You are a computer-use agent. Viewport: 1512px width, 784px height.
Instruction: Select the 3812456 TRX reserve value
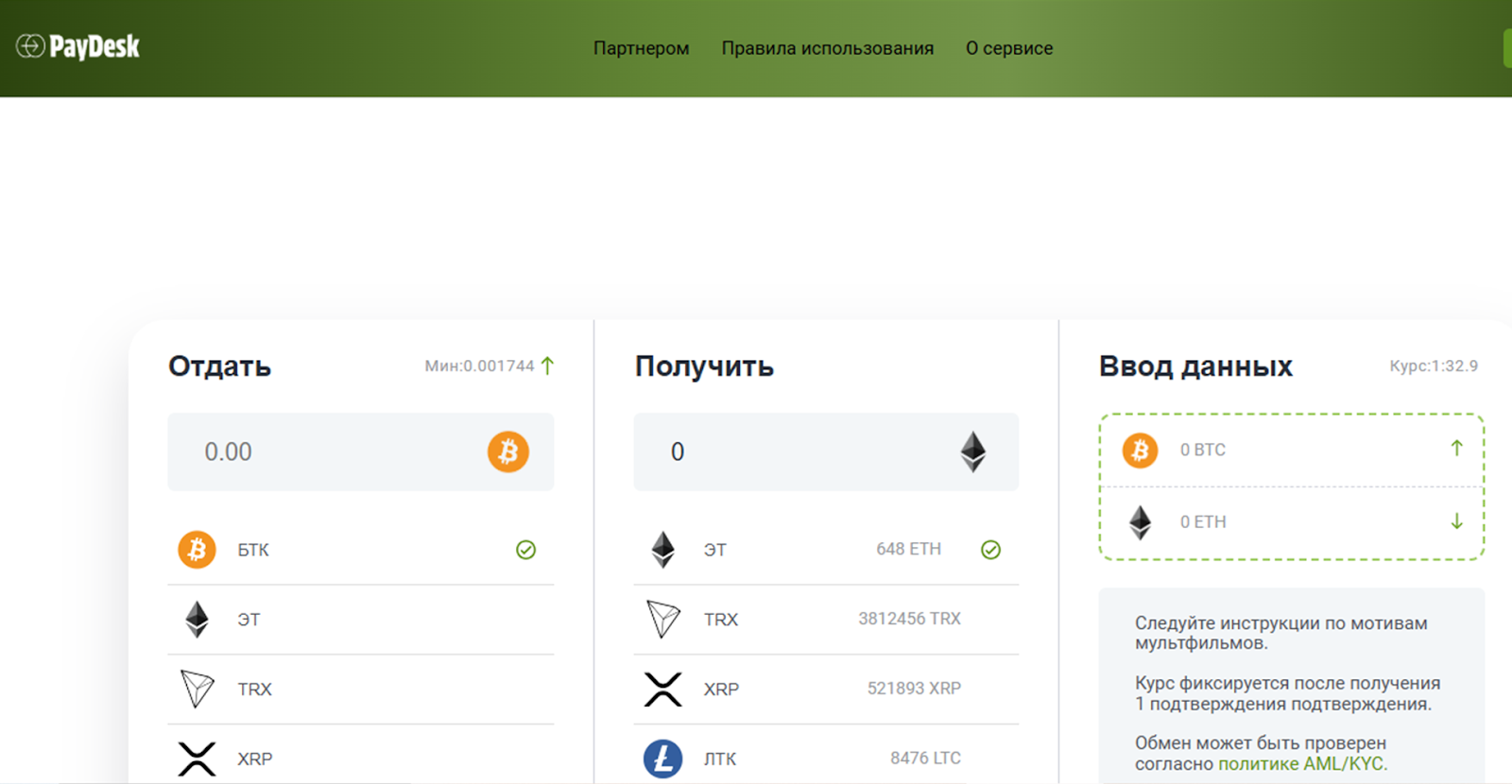click(x=909, y=619)
